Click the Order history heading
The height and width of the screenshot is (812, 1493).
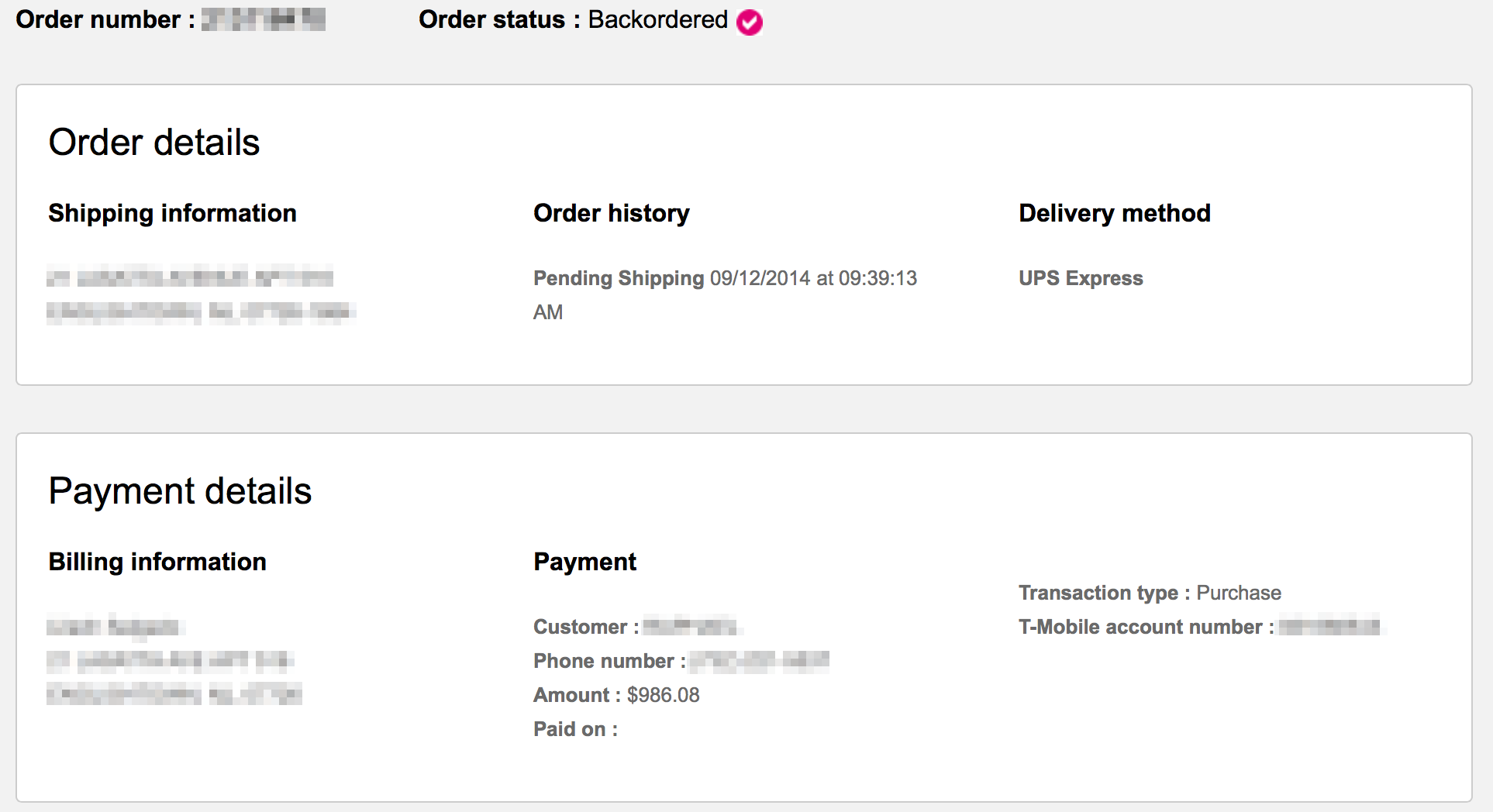coord(612,213)
